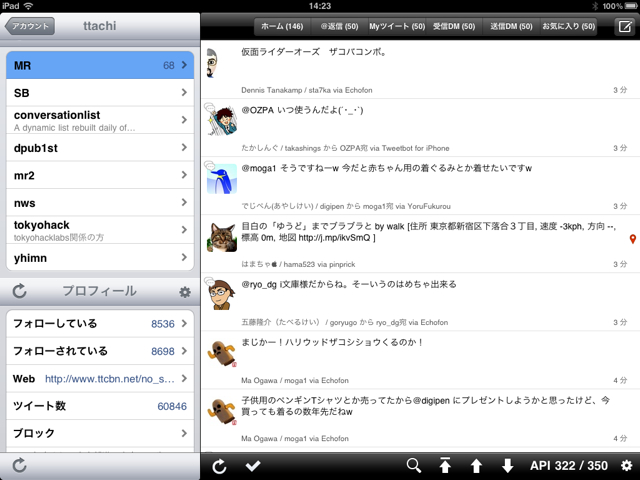
Task: Switch to the ホーム (146) tab
Action: (x=280, y=26)
